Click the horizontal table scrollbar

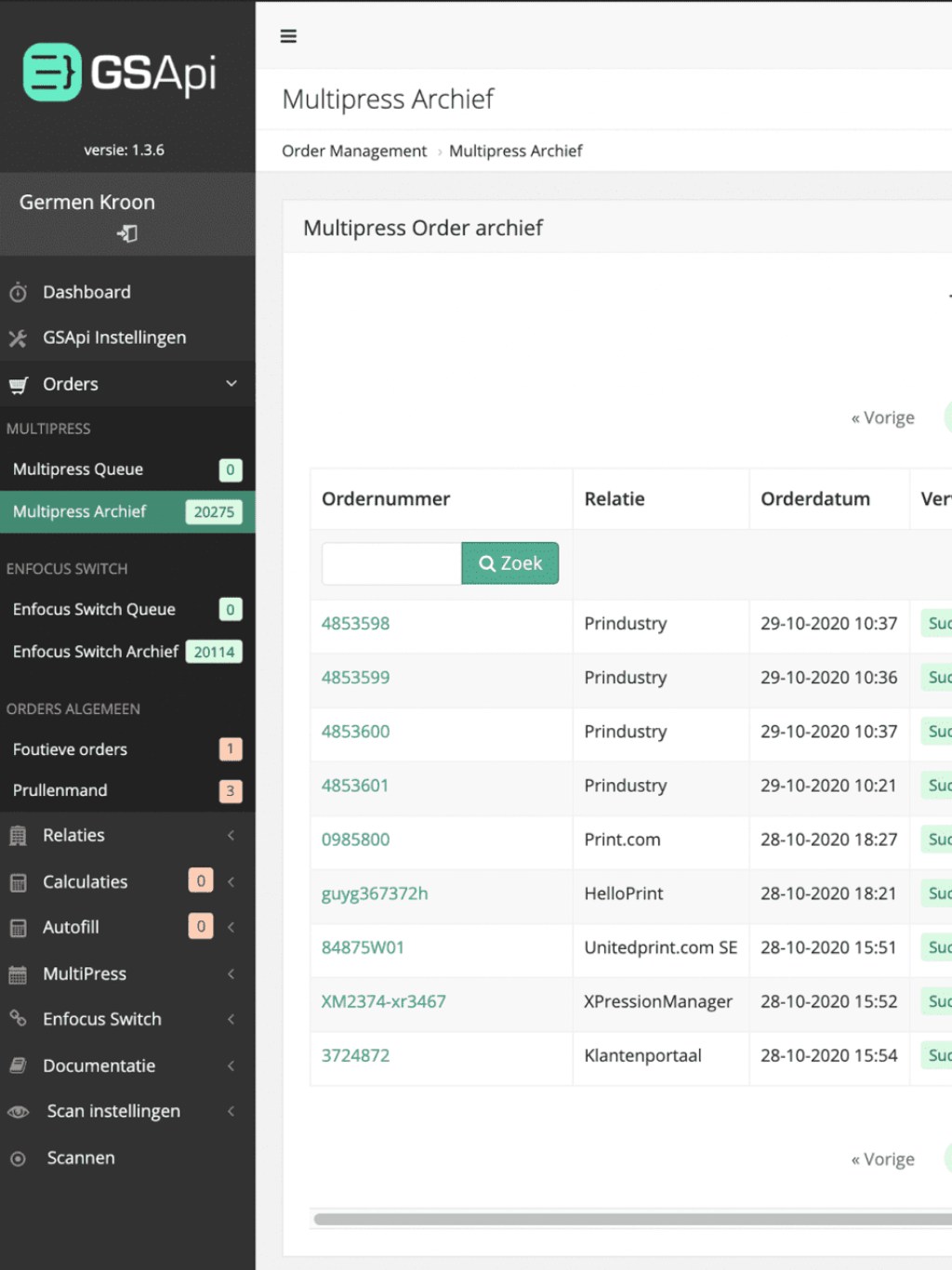click(632, 1219)
